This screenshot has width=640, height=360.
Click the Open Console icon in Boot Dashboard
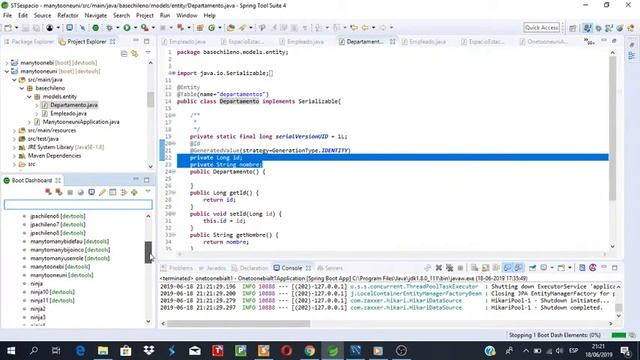(91, 192)
